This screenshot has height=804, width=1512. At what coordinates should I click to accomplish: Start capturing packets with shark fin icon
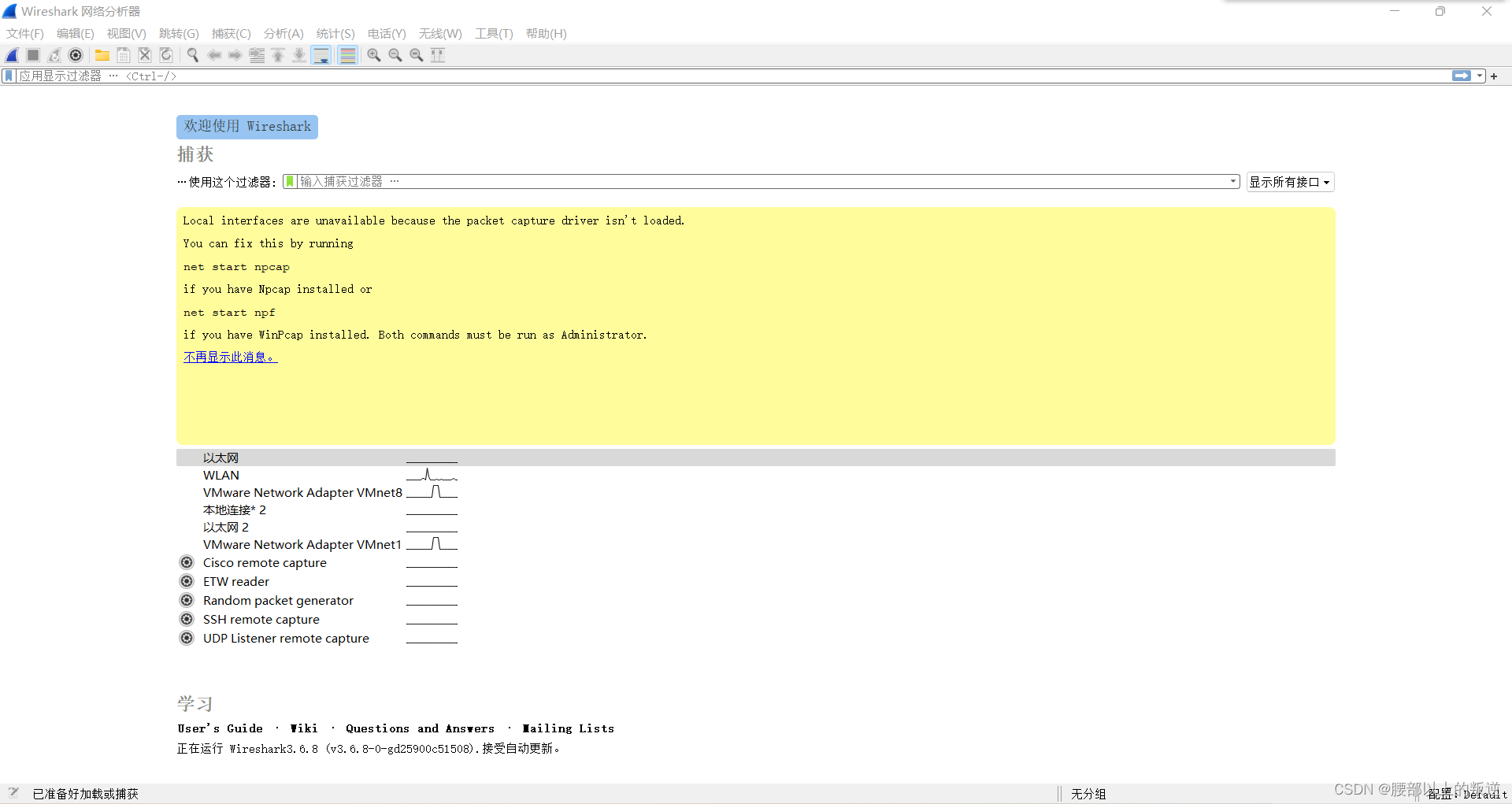[12, 55]
